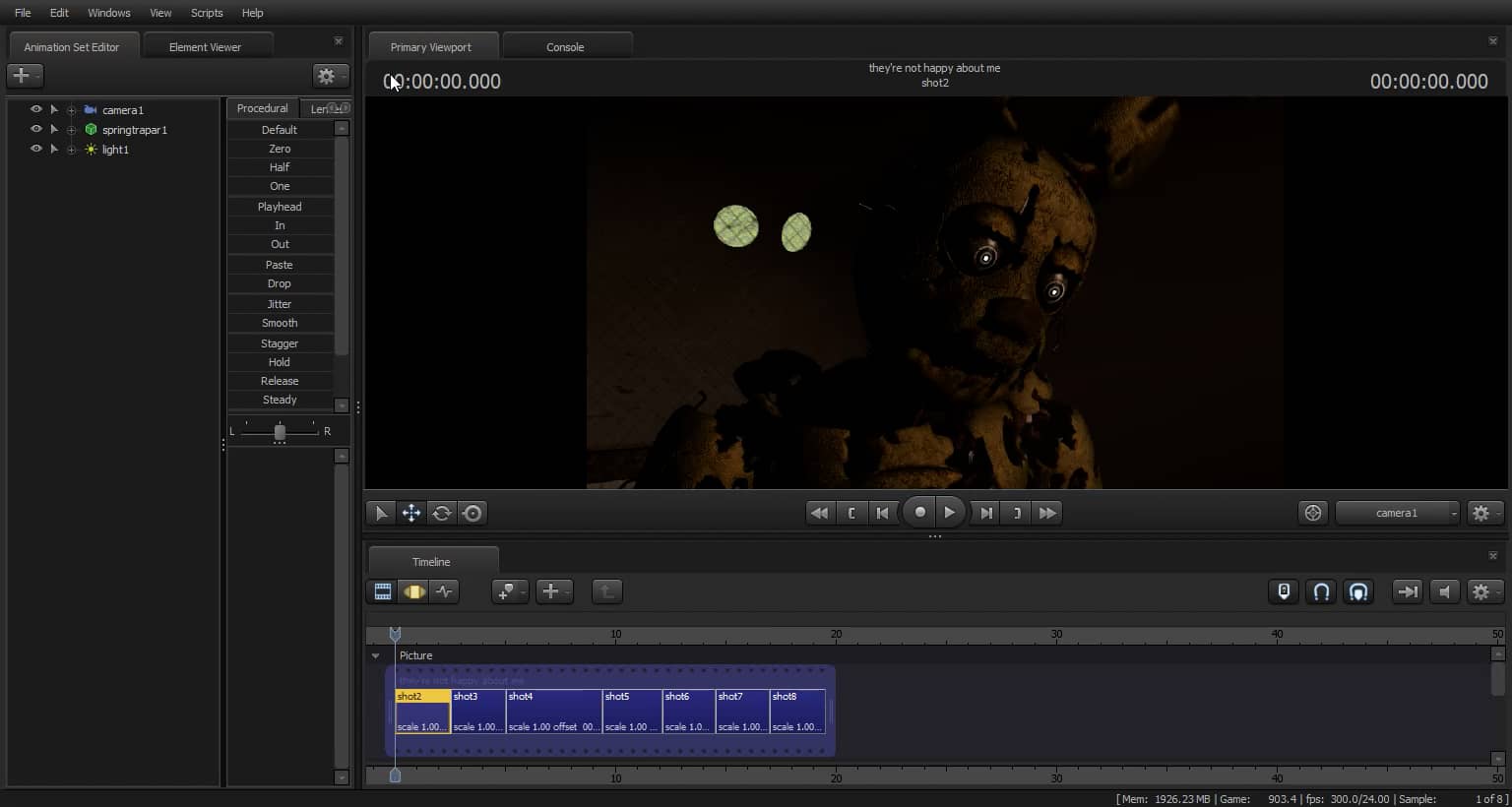
Task: Select camera1 in the animation set list
Action: [x=123, y=110]
